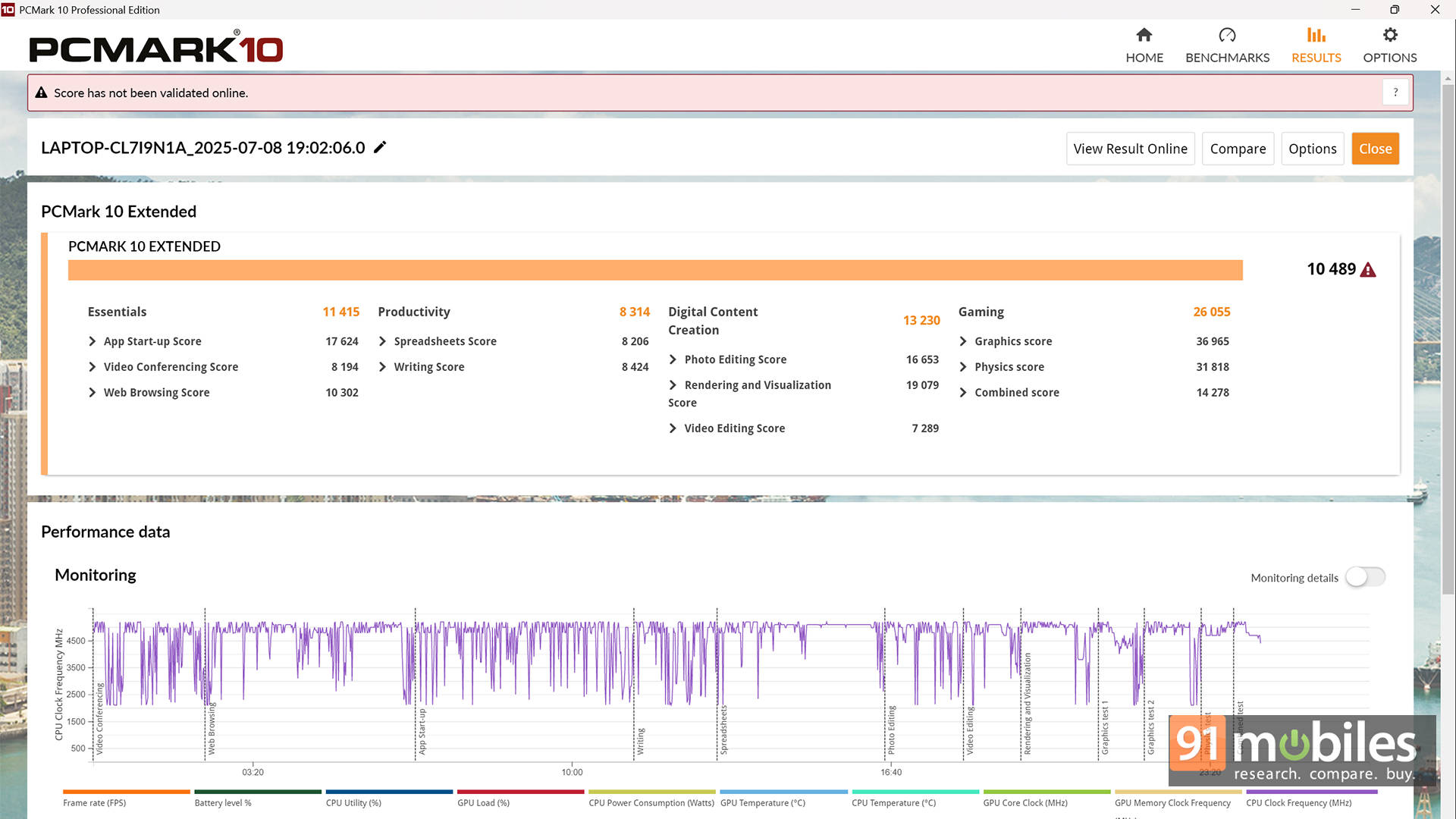Toggle the Monitoring details switch
The width and height of the screenshot is (1456, 819).
pos(1365,577)
